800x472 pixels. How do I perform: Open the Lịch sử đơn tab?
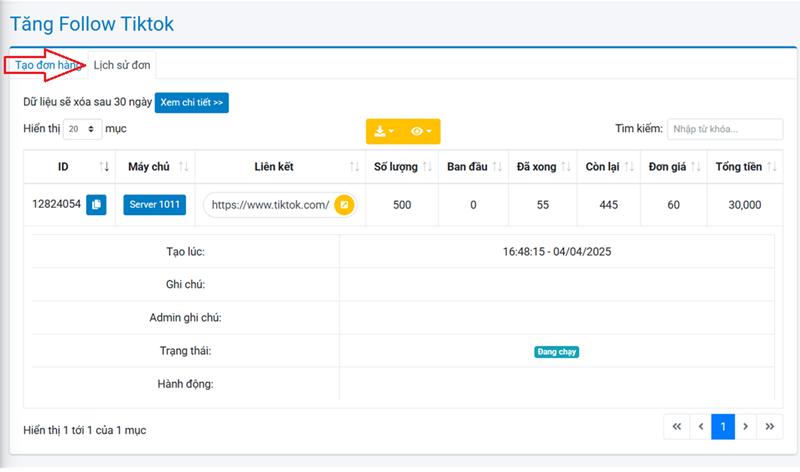(x=122, y=65)
